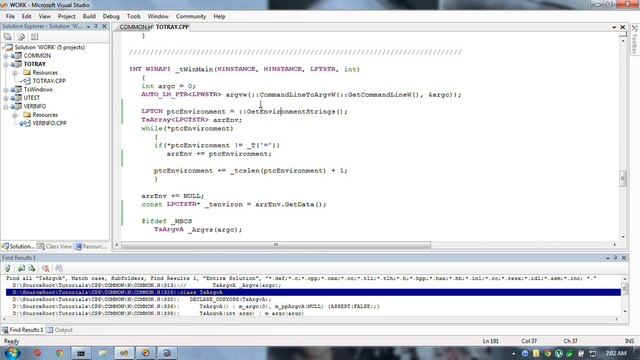Select VERINFO.CPP file in tree
640x360 pixels.
coord(49,123)
